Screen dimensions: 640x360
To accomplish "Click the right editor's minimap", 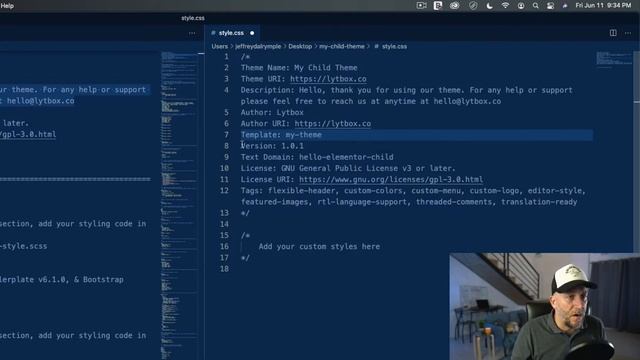I will [613, 59].
